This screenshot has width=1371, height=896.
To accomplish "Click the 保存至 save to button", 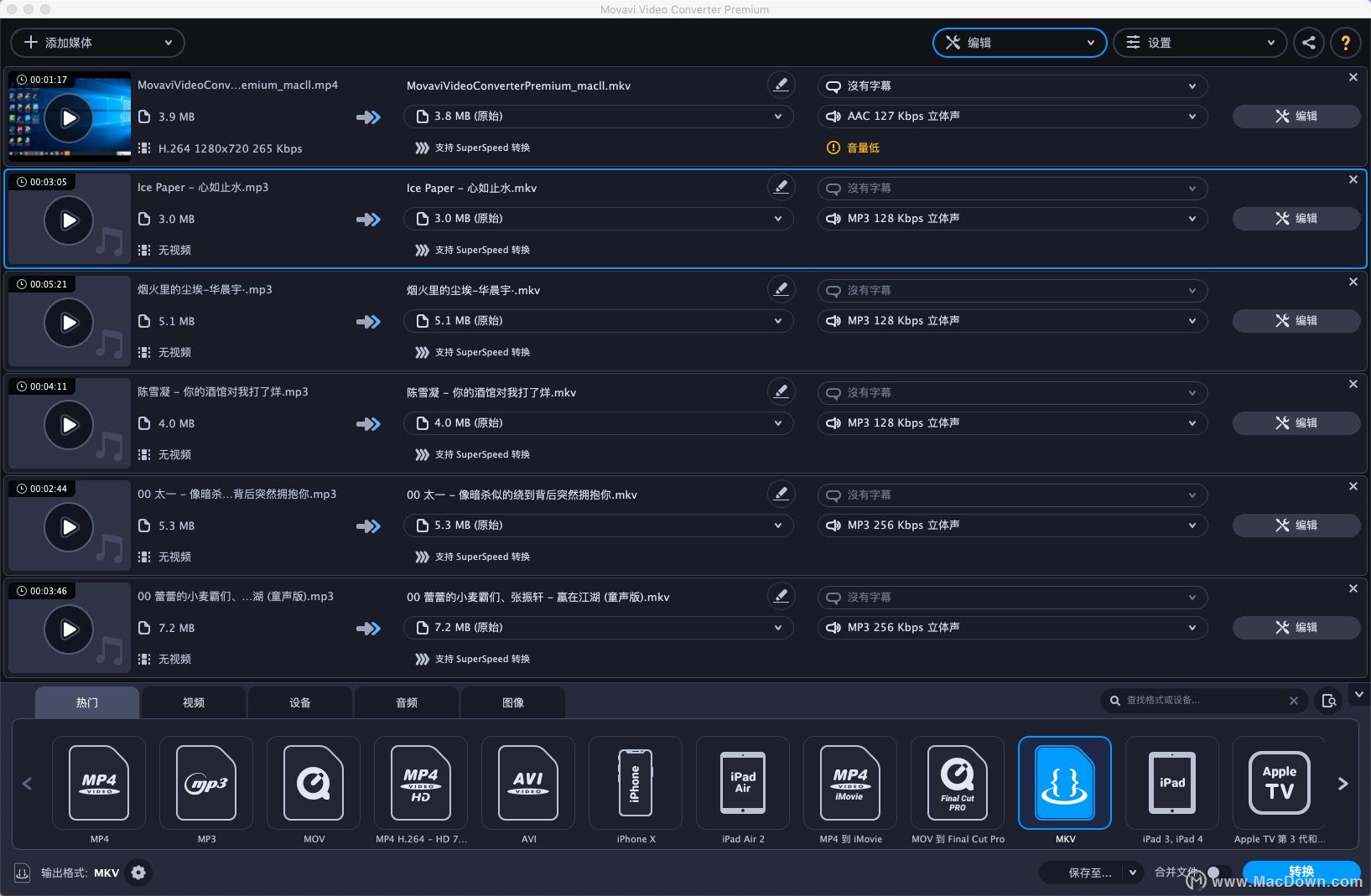I will [x=1082, y=873].
